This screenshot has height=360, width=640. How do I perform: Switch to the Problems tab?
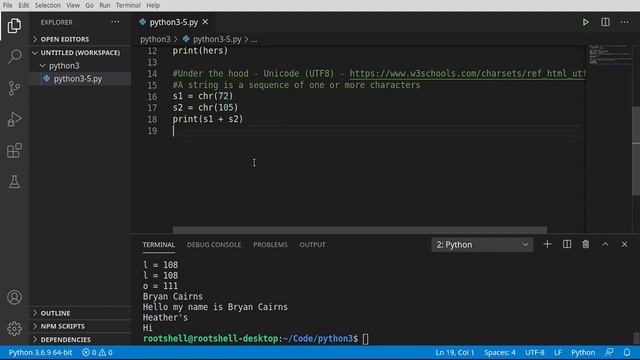[x=270, y=244]
